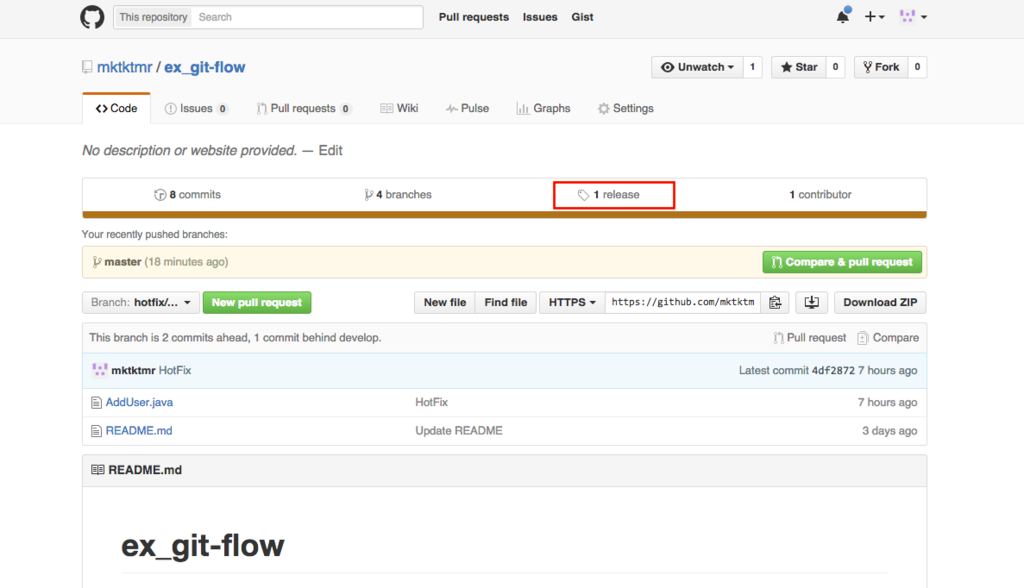Open Pull request link in branch bar
1024x588 pixels.
tap(809, 338)
